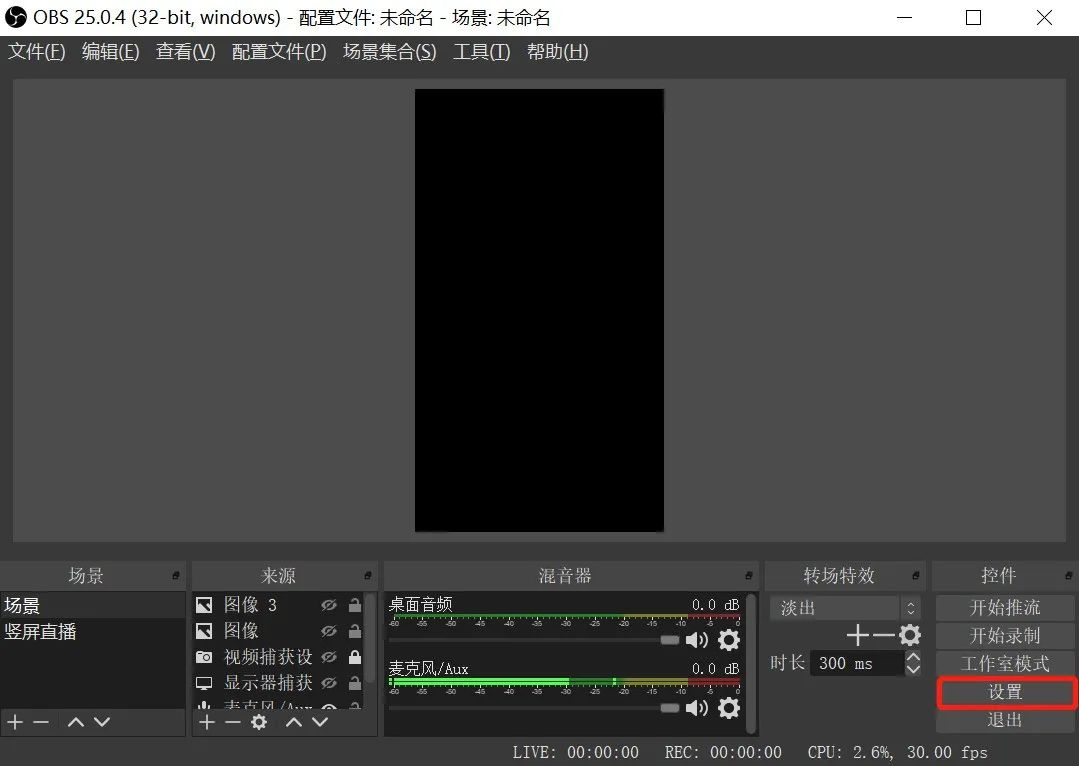Click the 开始推流 button
1079x766 pixels.
pos(1005,608)
